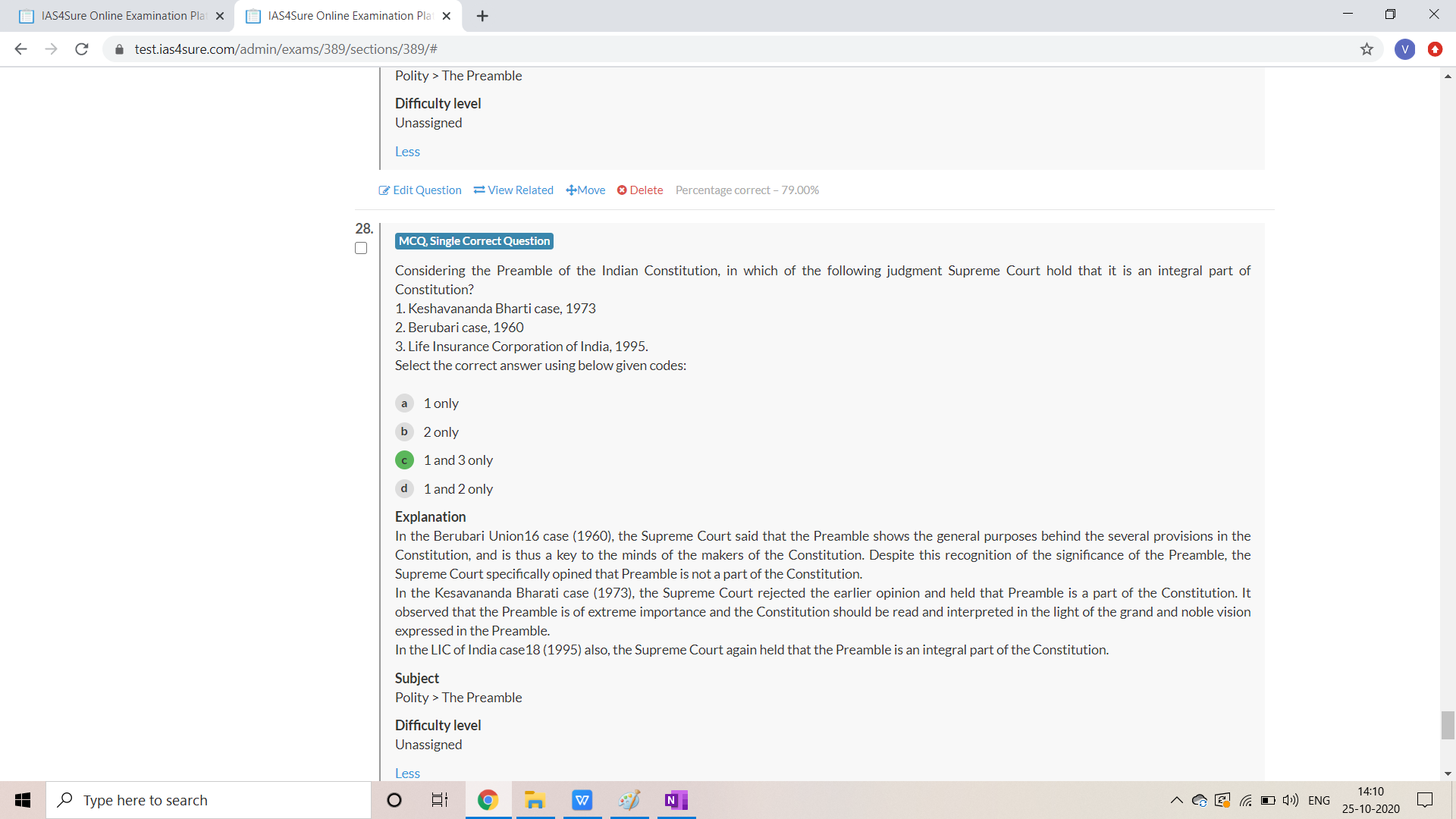1456x819 pixels.
Task: Tick the checkbox for question 28
Action: coord(361,248)
